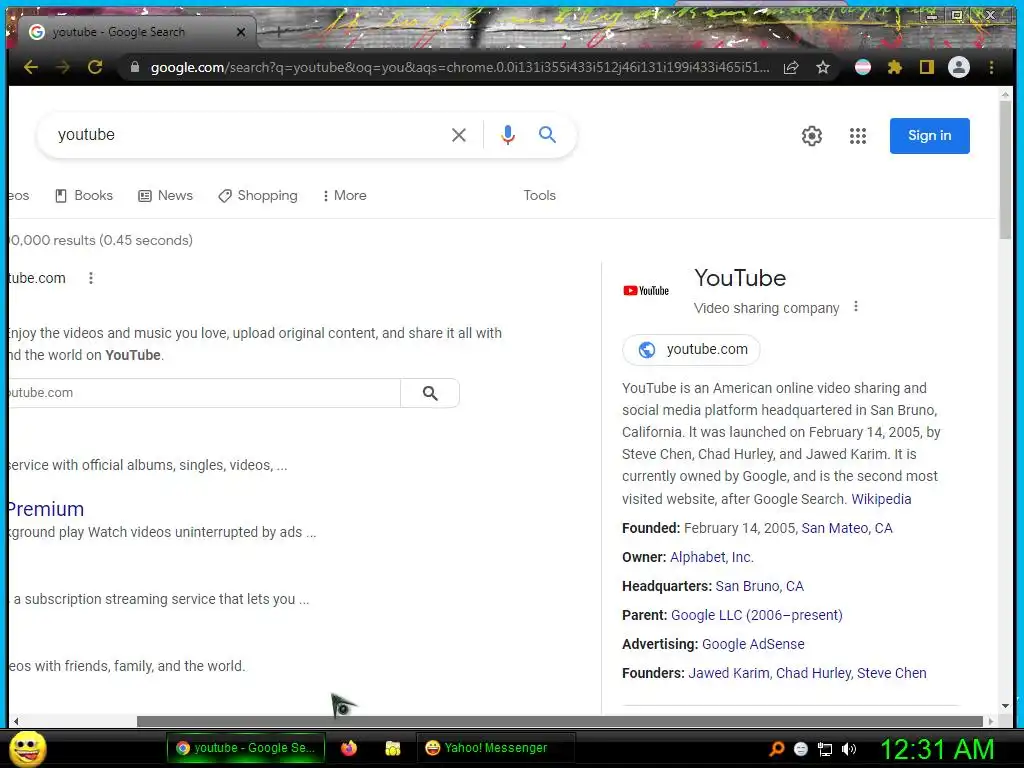Image resolution: width=1024 pixels, height=768 pixels.
Task: Bookmark this page with the star icon
Action: point(823,67)
